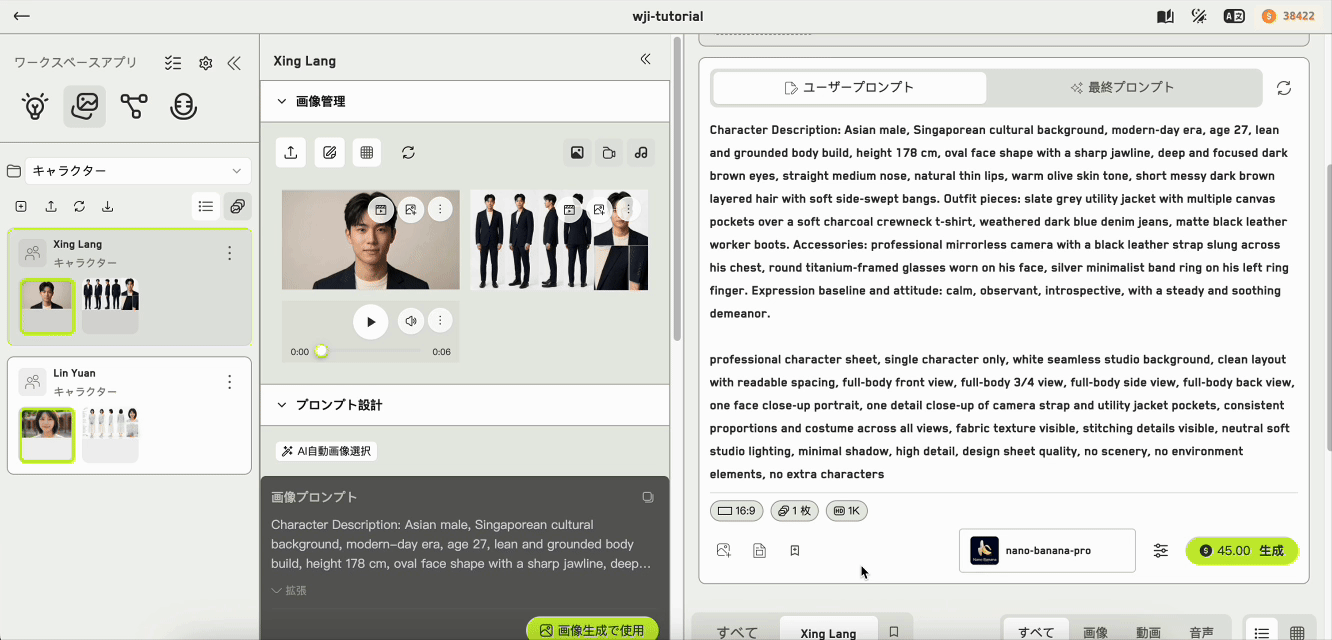The width and height of the screenshot is (1332, 640).
Task: Open the node graph workflow app
Action: 134,106
